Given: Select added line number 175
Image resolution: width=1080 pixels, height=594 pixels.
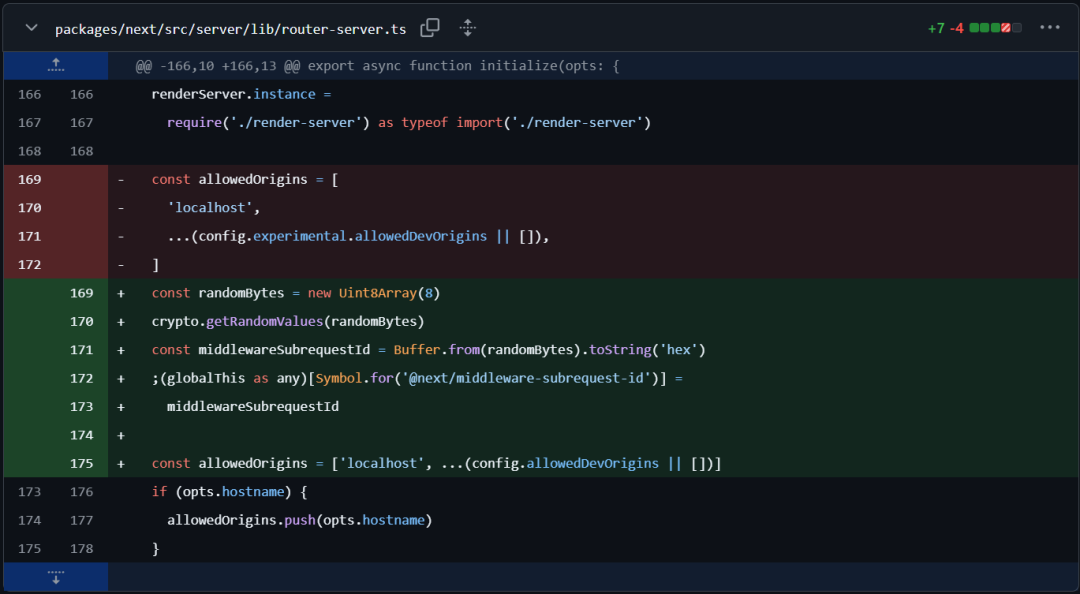Looking at the screenshot, I should pos(81,463).
